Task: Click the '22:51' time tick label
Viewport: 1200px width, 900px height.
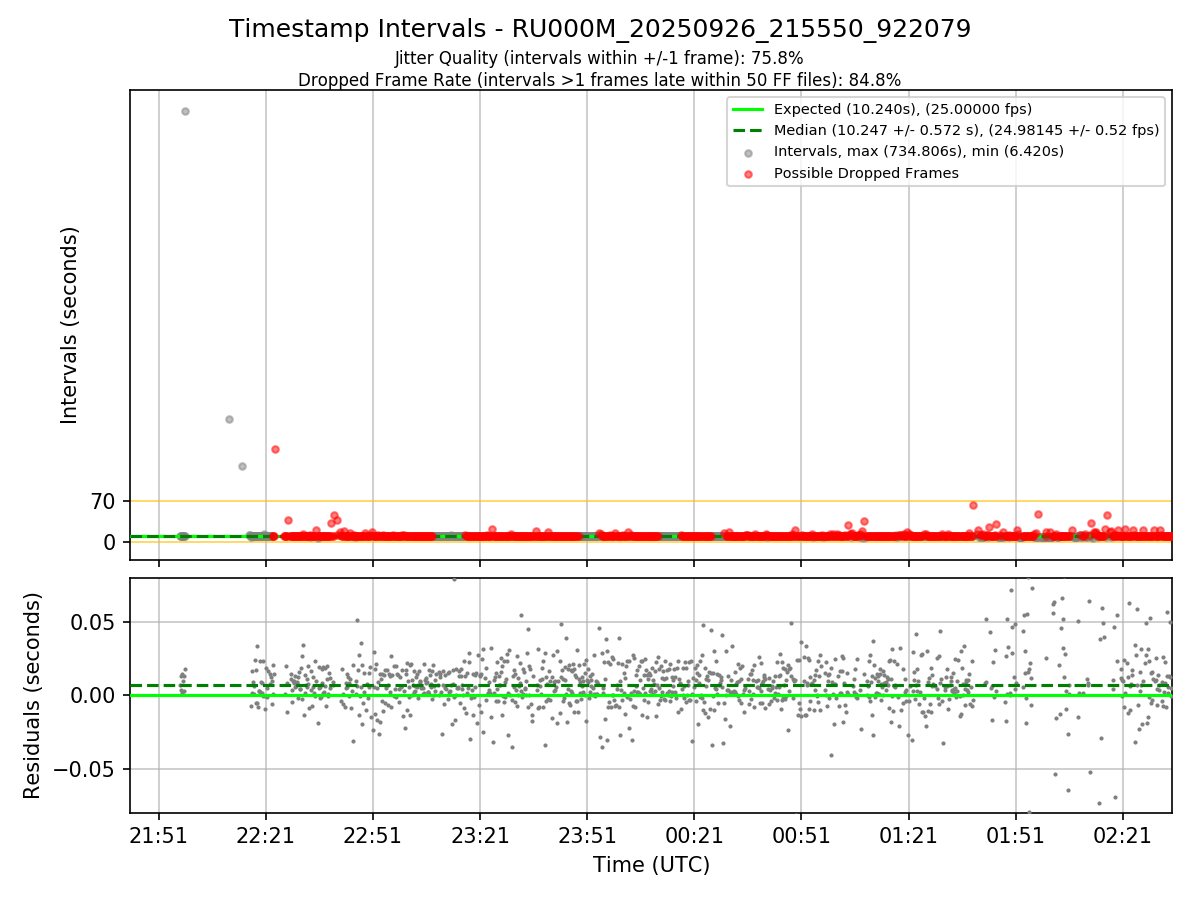Action: pyautogui.click(x=373, y=835)
